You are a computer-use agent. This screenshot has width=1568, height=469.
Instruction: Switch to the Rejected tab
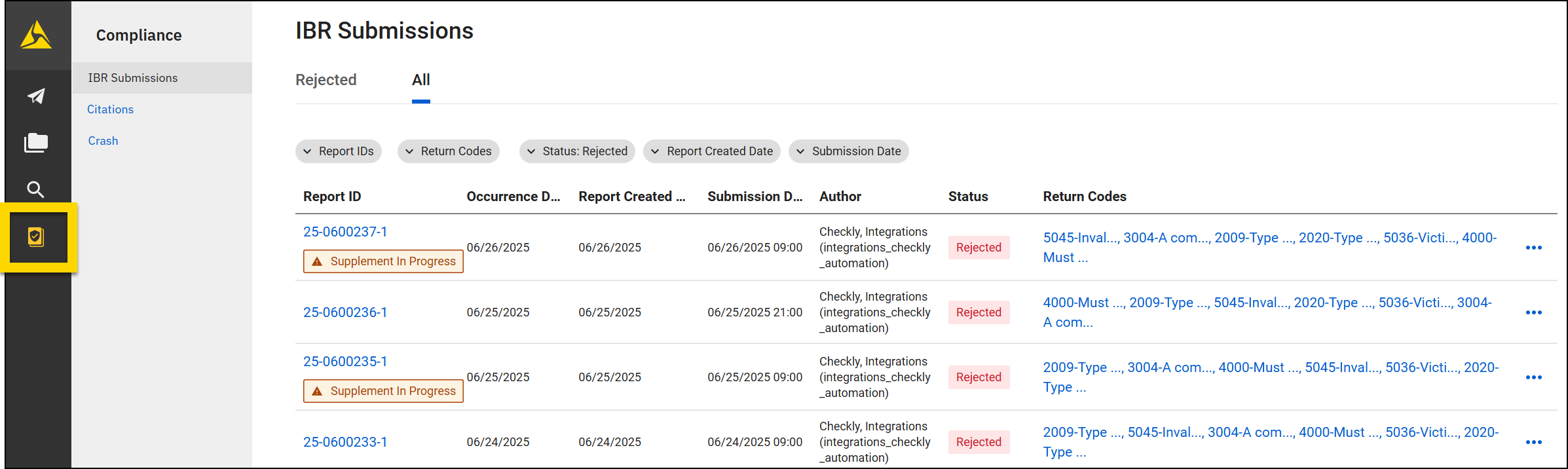pos(326,80)
